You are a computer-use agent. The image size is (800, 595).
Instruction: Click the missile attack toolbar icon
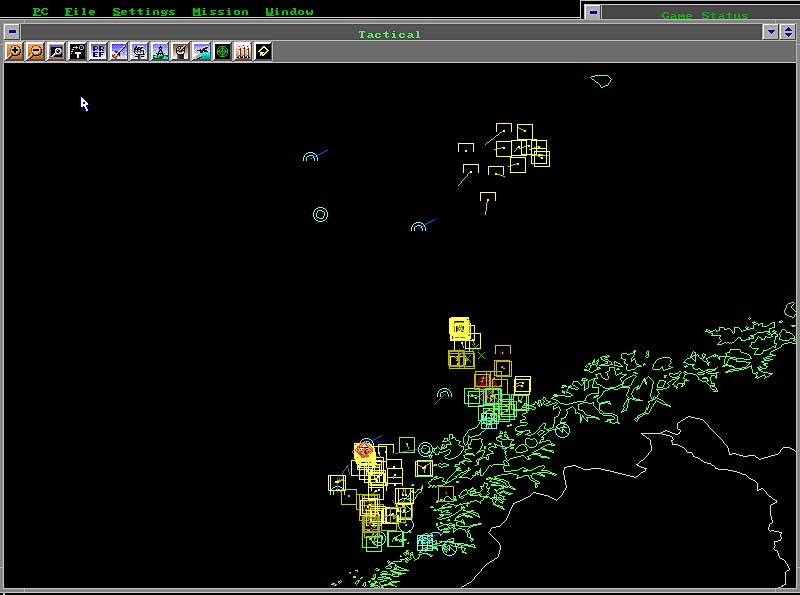[118, 52]
